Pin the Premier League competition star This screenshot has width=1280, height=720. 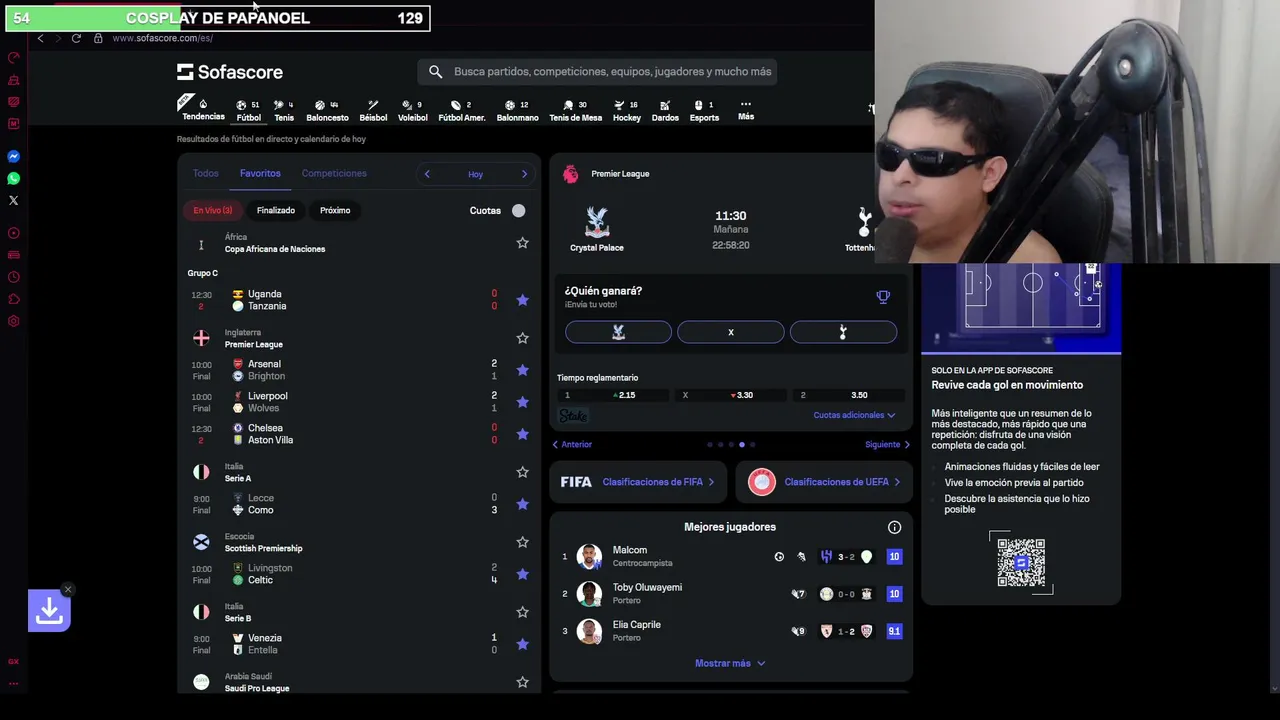522,338
